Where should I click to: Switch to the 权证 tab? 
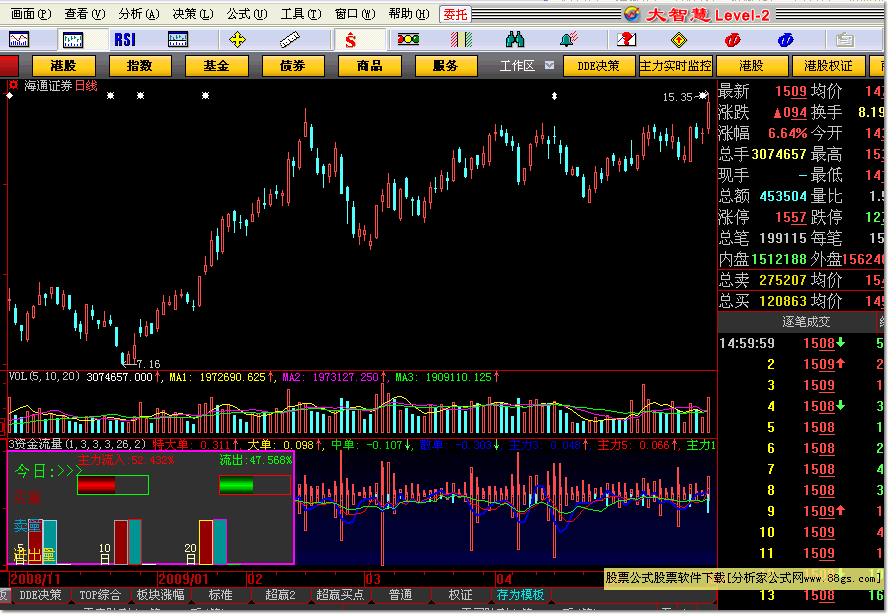tap(461, 595)
